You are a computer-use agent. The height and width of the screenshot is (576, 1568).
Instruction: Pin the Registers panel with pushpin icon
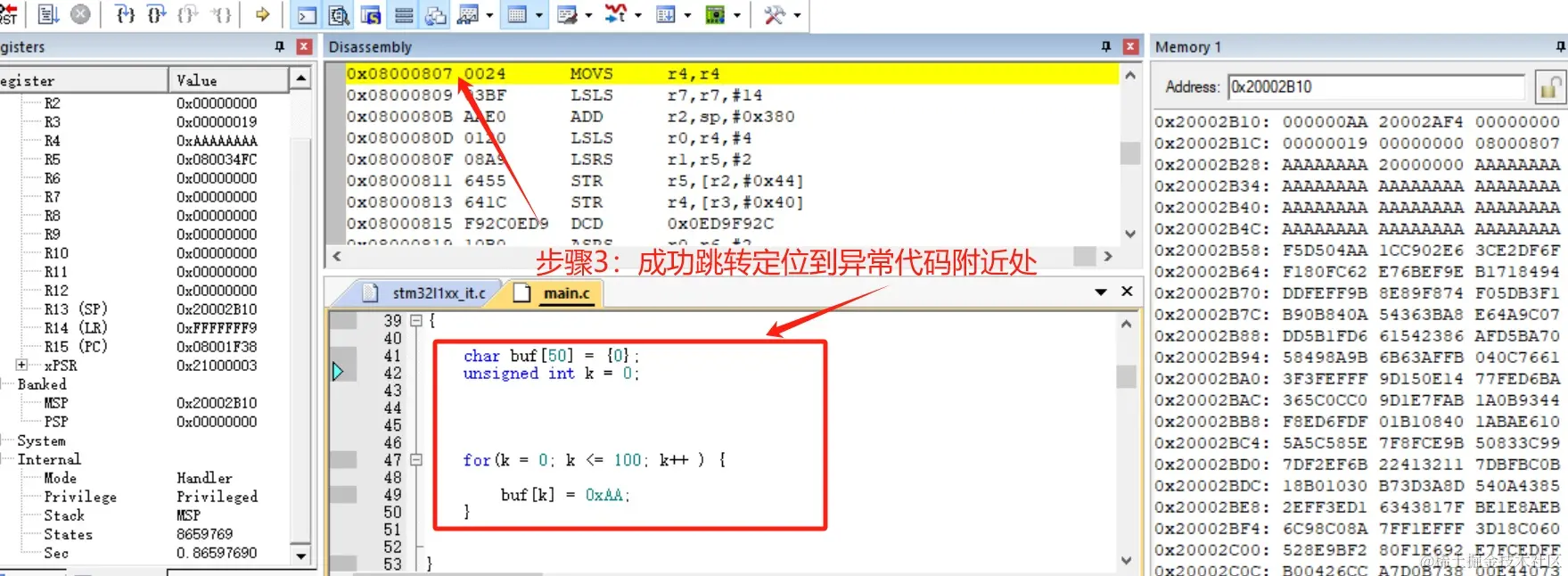pos(279,46)
